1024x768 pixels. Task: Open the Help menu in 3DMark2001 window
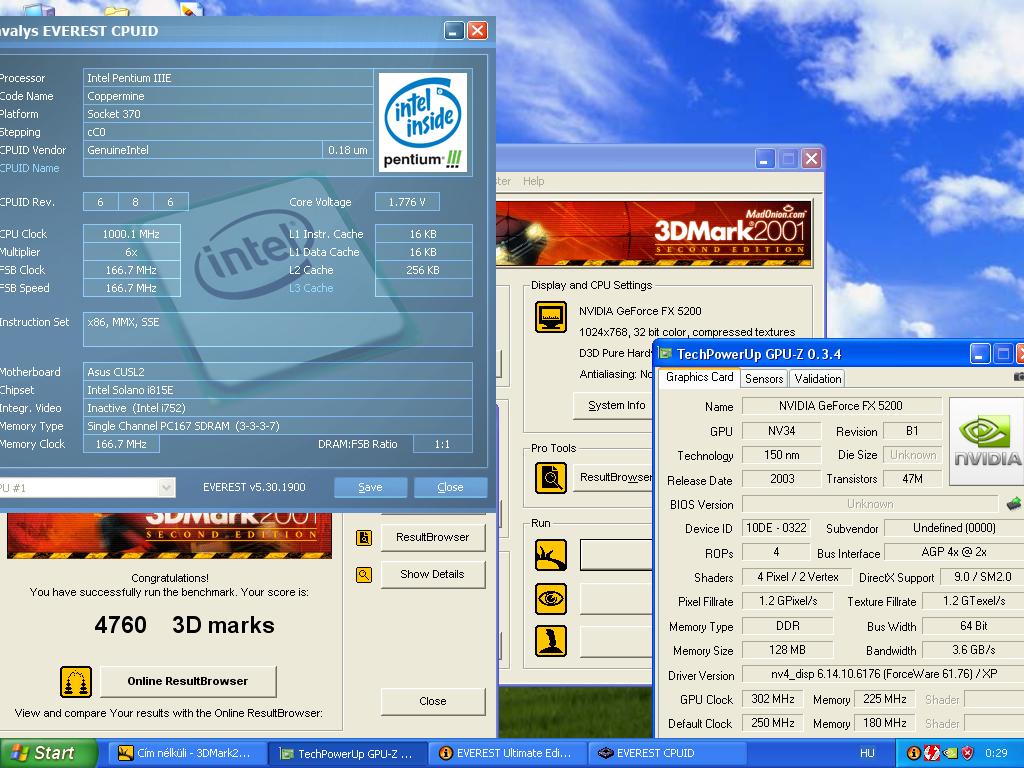533,181
